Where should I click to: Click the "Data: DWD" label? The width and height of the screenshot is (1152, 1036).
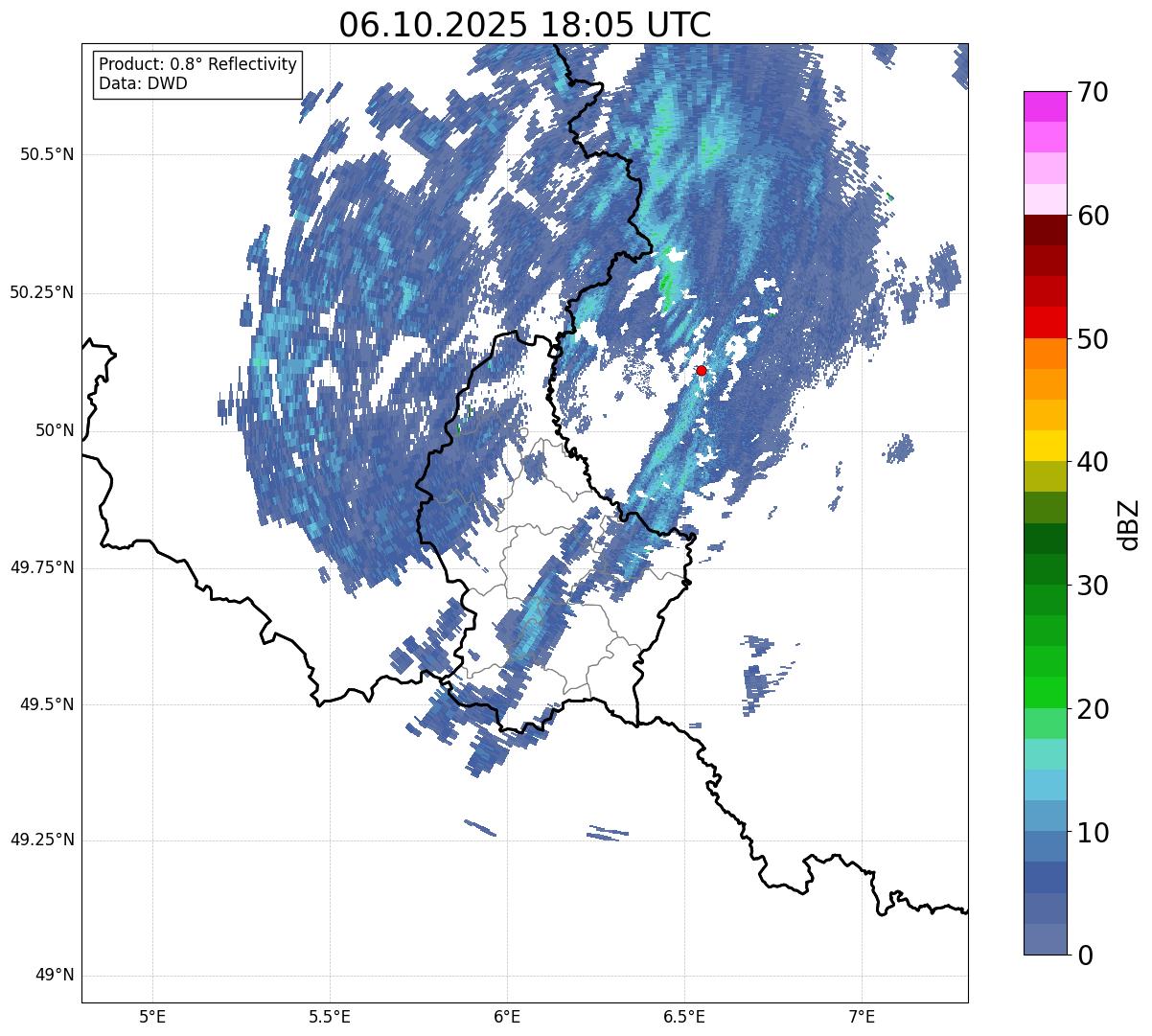[x=143, y=83]
